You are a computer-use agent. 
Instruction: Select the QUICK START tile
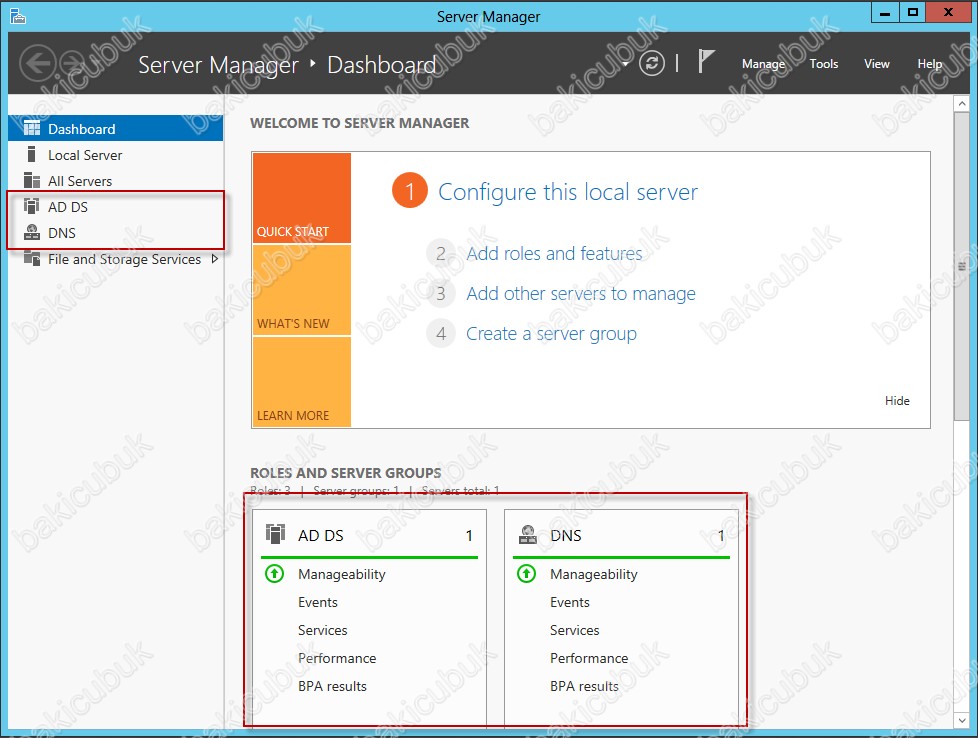[302, 198]
